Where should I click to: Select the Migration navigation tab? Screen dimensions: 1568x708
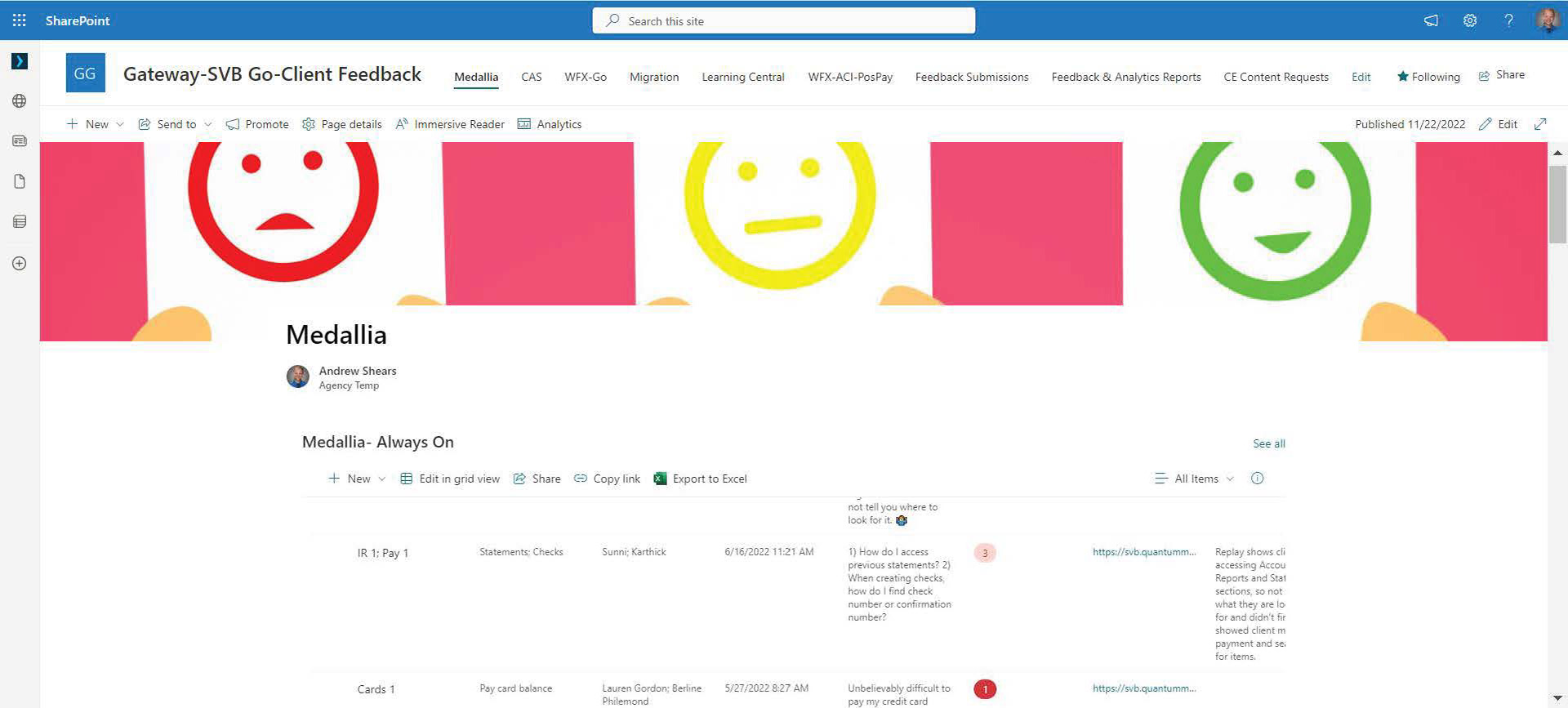coord(654,77)
